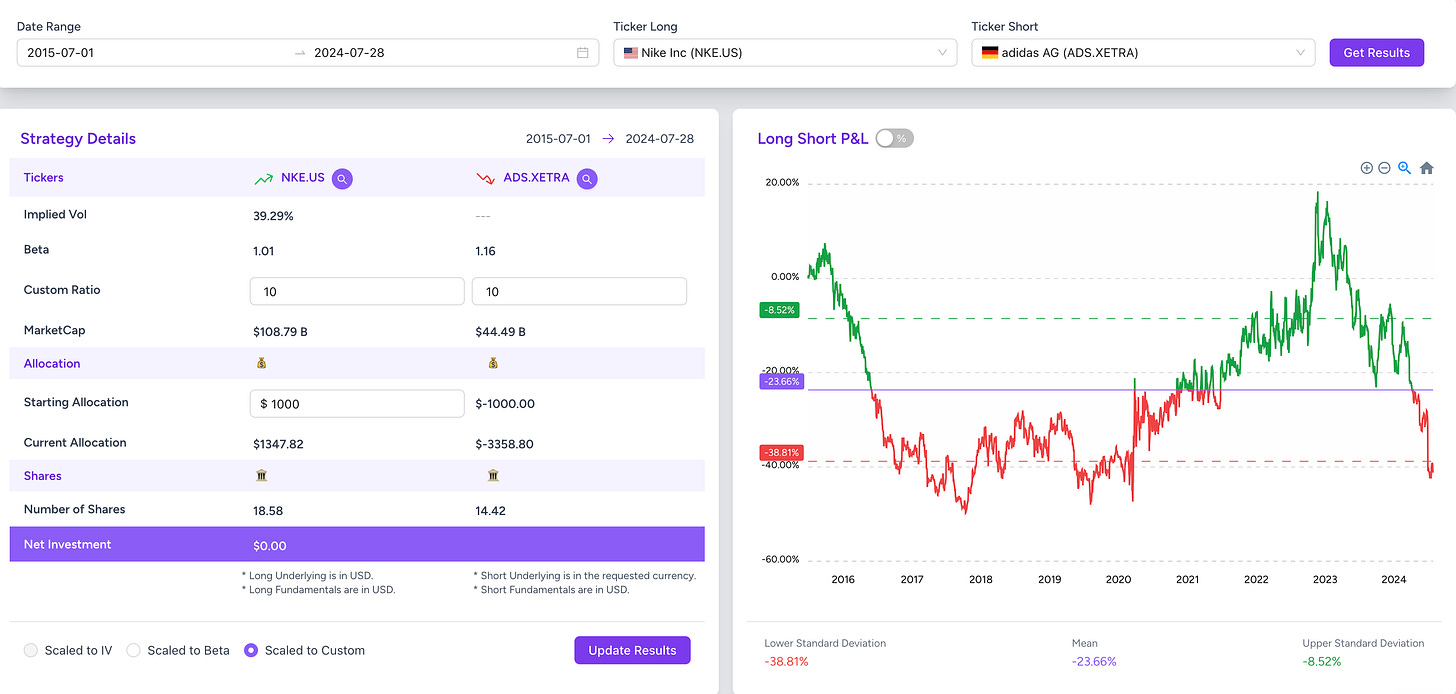The image size is (1456, 694).
Task: Click the money bag icon under NKE.US
Action: pyautogui.click(x=262, y=363)
